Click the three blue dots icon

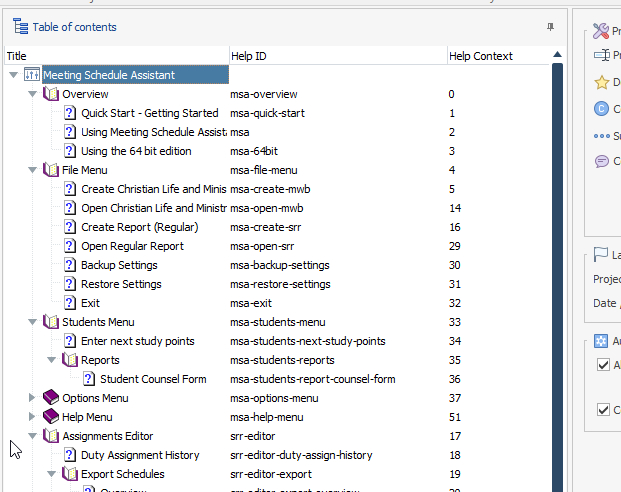[602, 136]
